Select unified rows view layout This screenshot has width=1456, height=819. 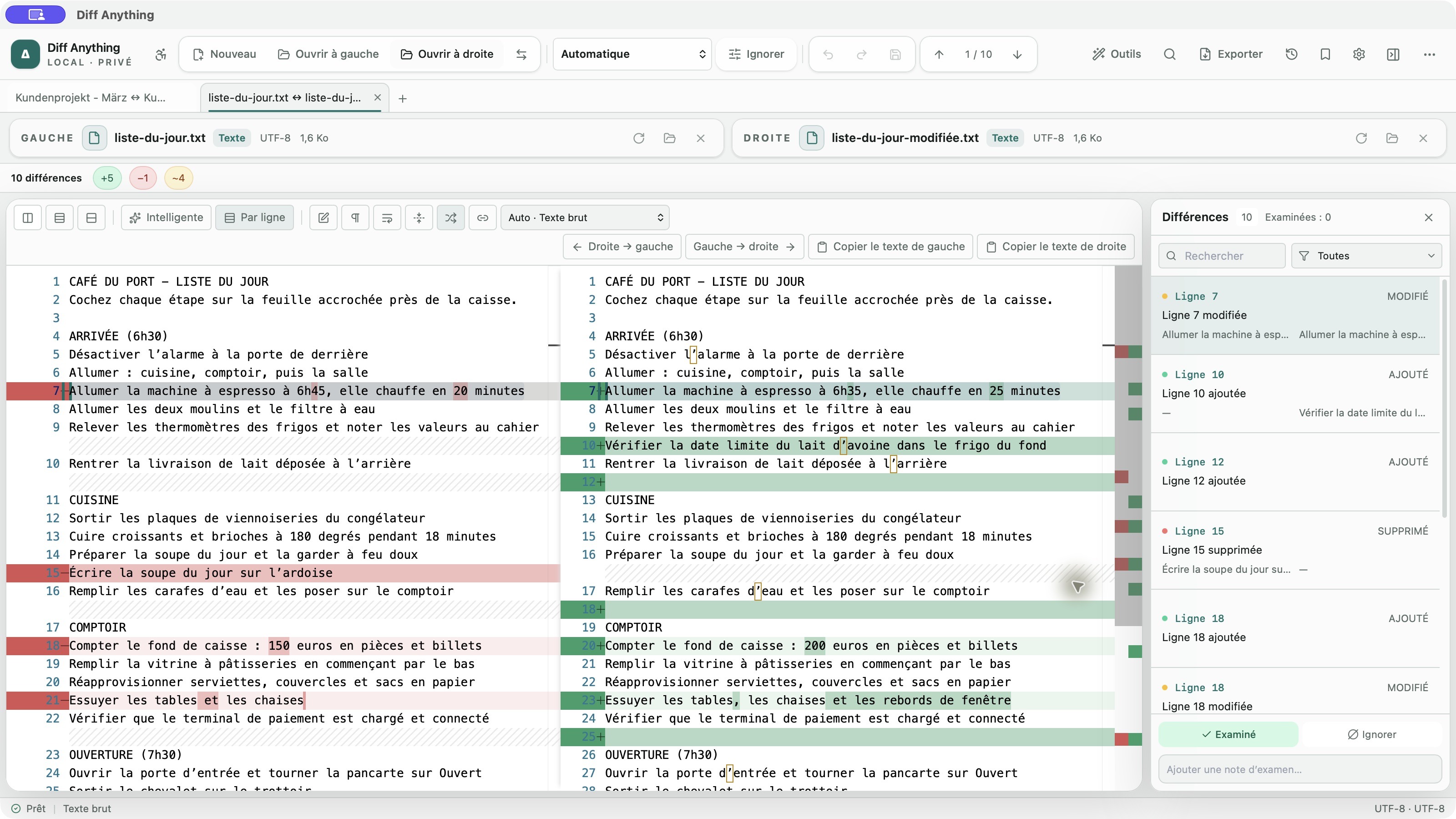click(59, 217)
